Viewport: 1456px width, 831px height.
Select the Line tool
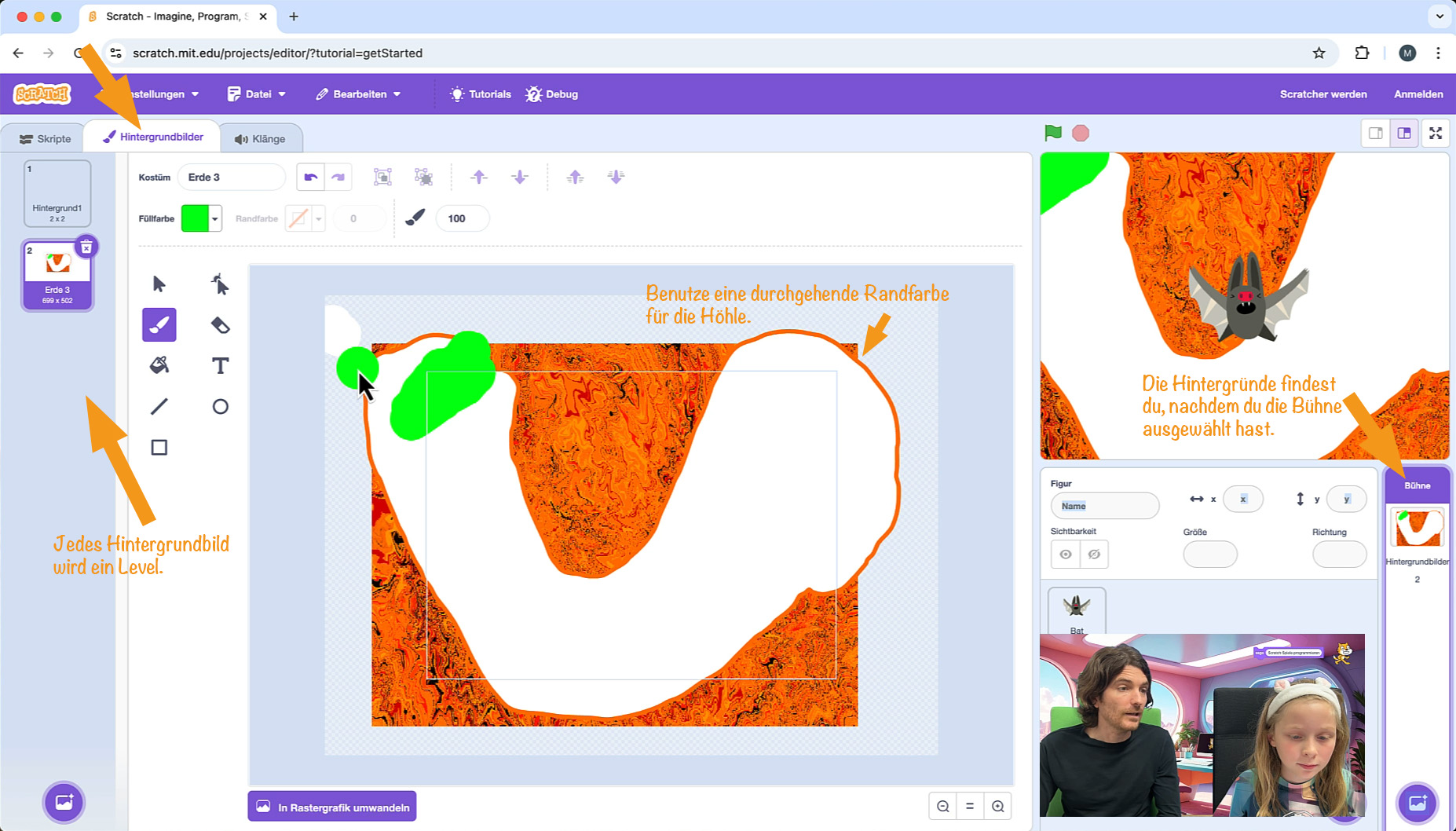point(159,406)
